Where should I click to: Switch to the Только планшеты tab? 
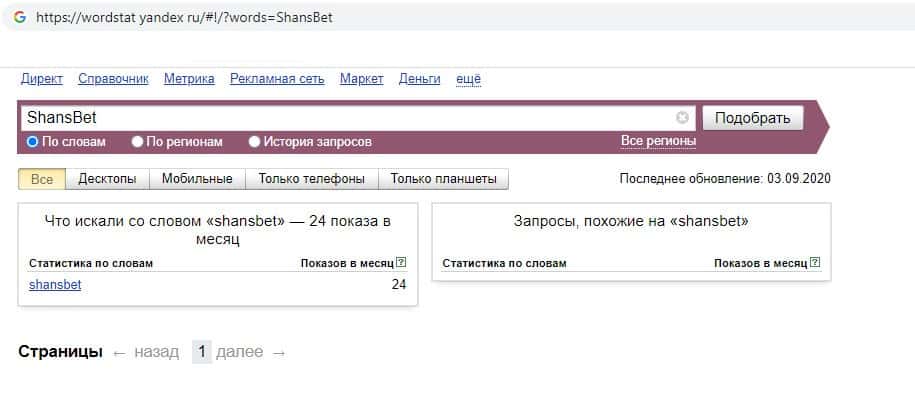443,179
